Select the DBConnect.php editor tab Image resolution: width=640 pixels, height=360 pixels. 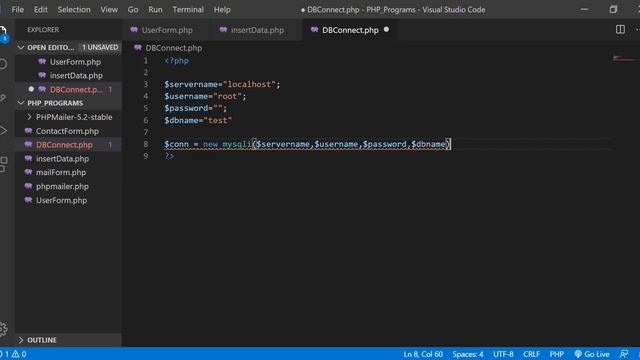tap(350, 30)
